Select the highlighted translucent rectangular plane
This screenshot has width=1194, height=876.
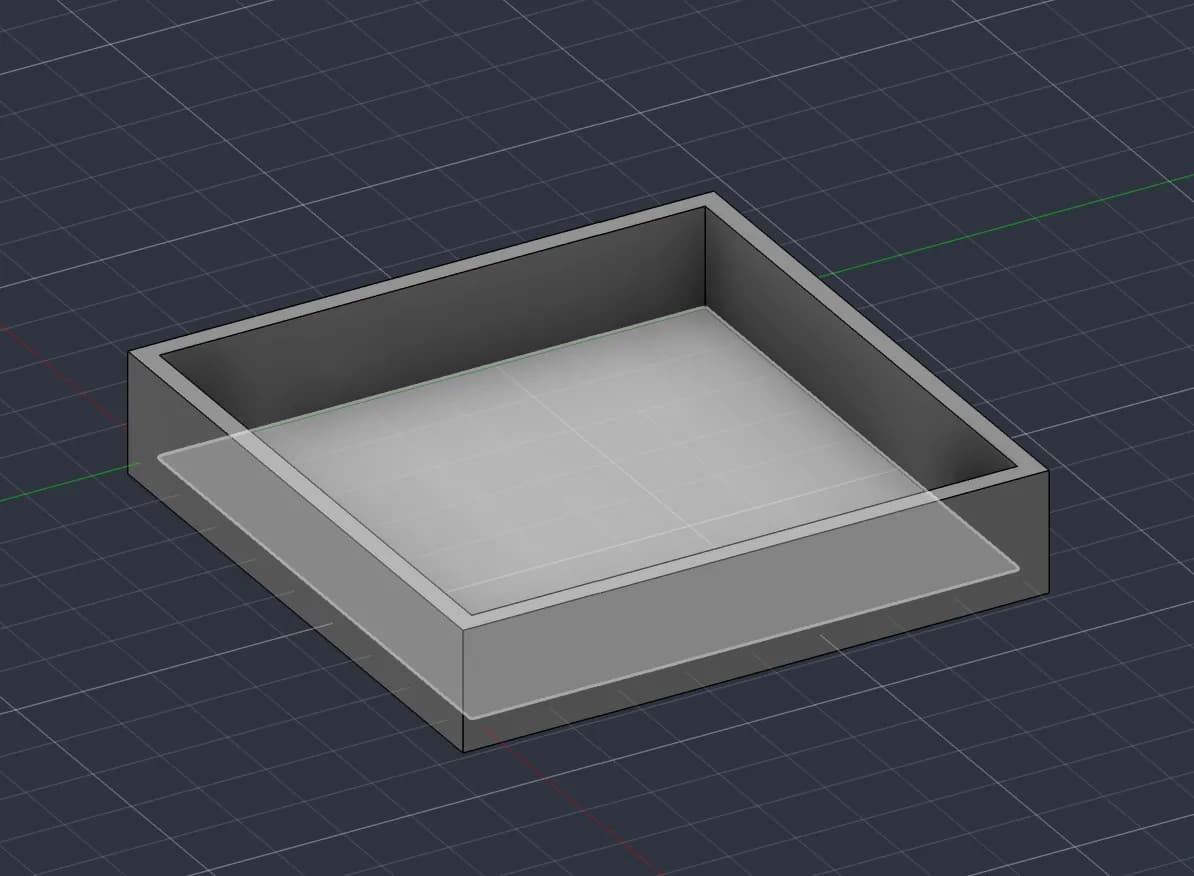[588, 512]
